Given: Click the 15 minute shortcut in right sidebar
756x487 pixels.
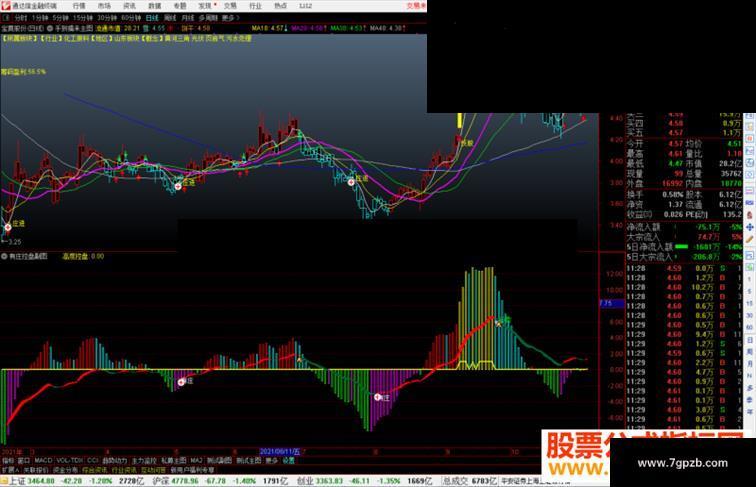Looking at the screenshot, I should tap(750, 303).
